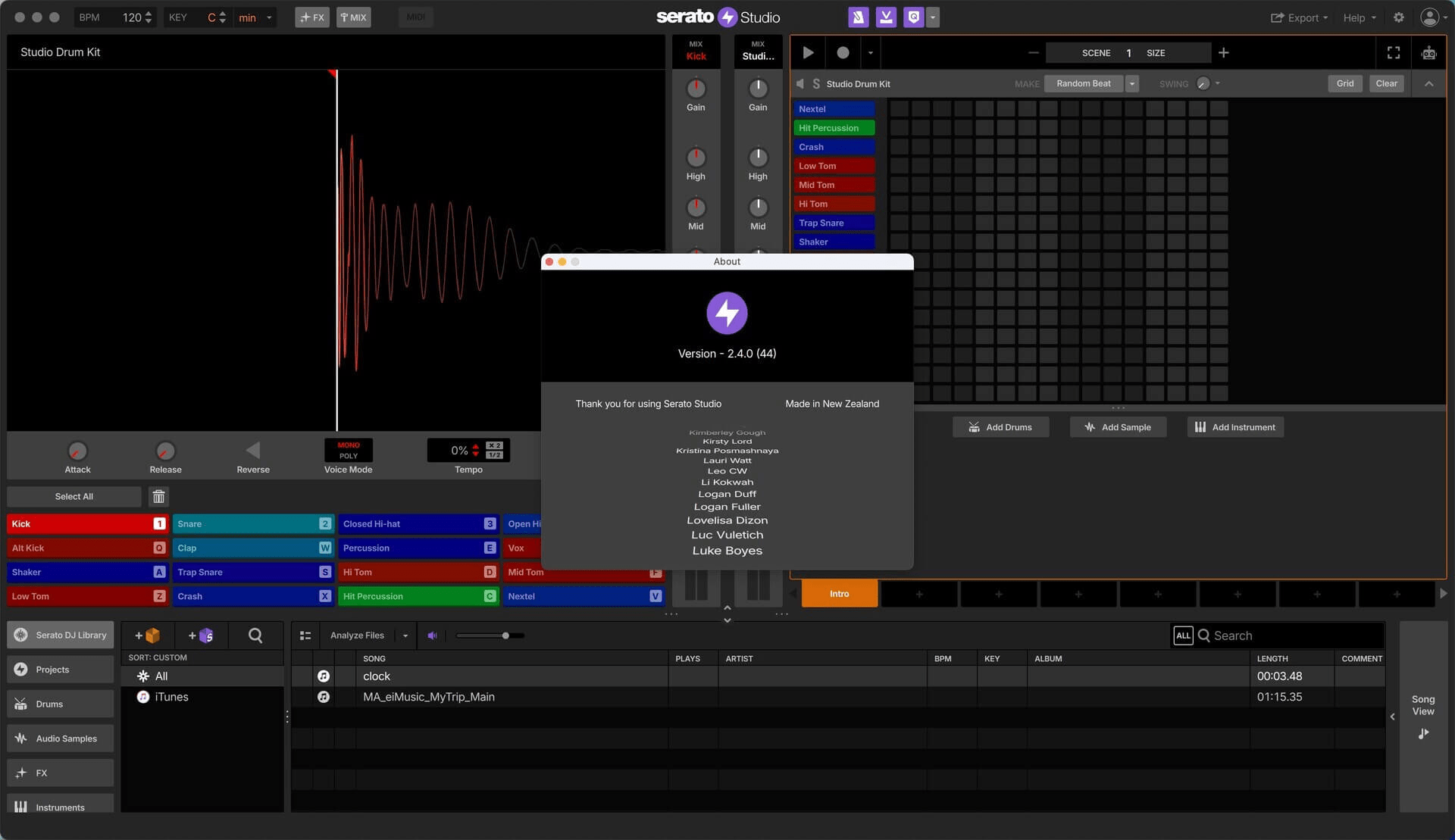
Task: Click the robot auto-generate icon
Action: pyautogui.click(x=1428, y=52)
